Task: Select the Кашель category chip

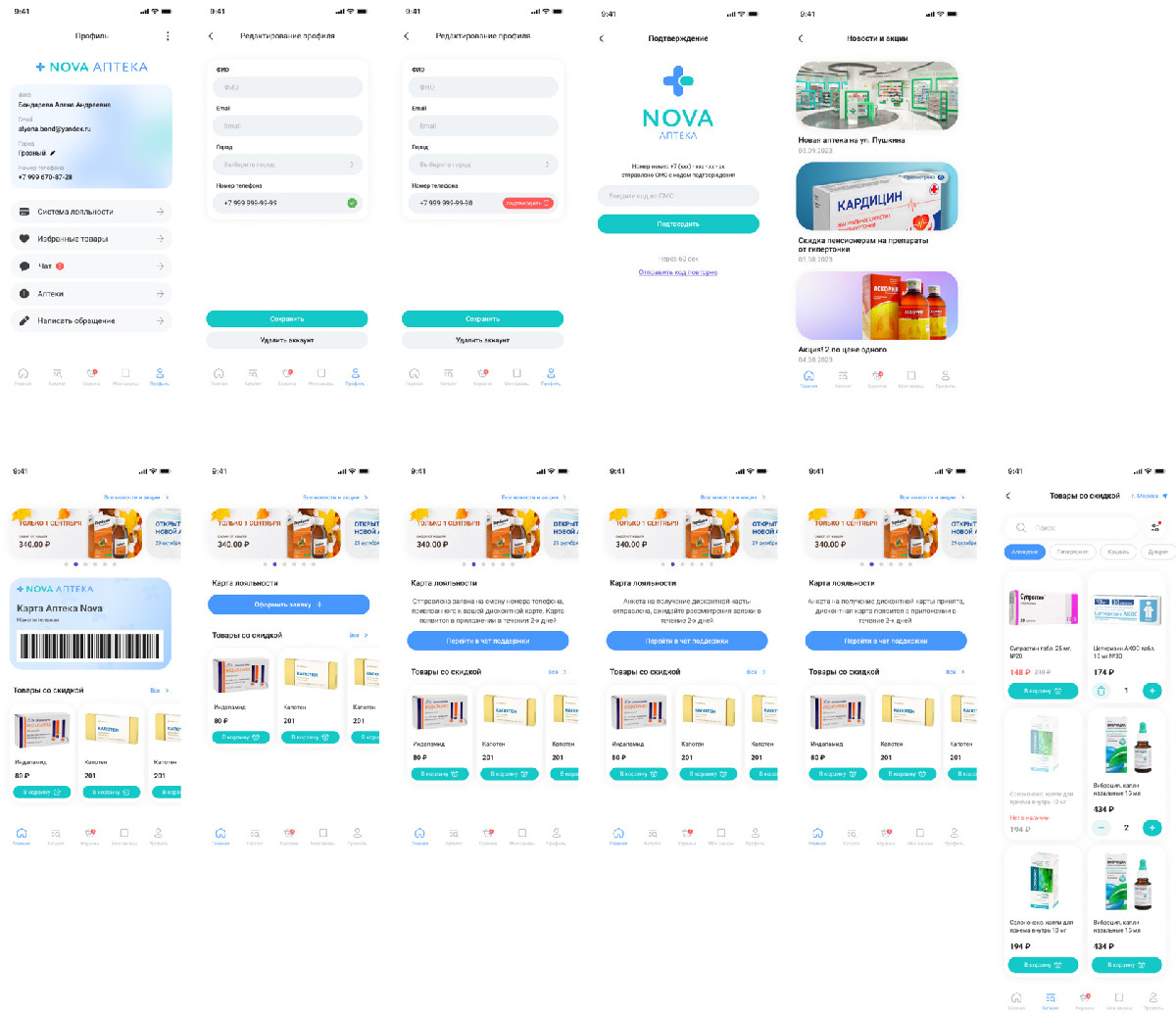Action: 1118,552
